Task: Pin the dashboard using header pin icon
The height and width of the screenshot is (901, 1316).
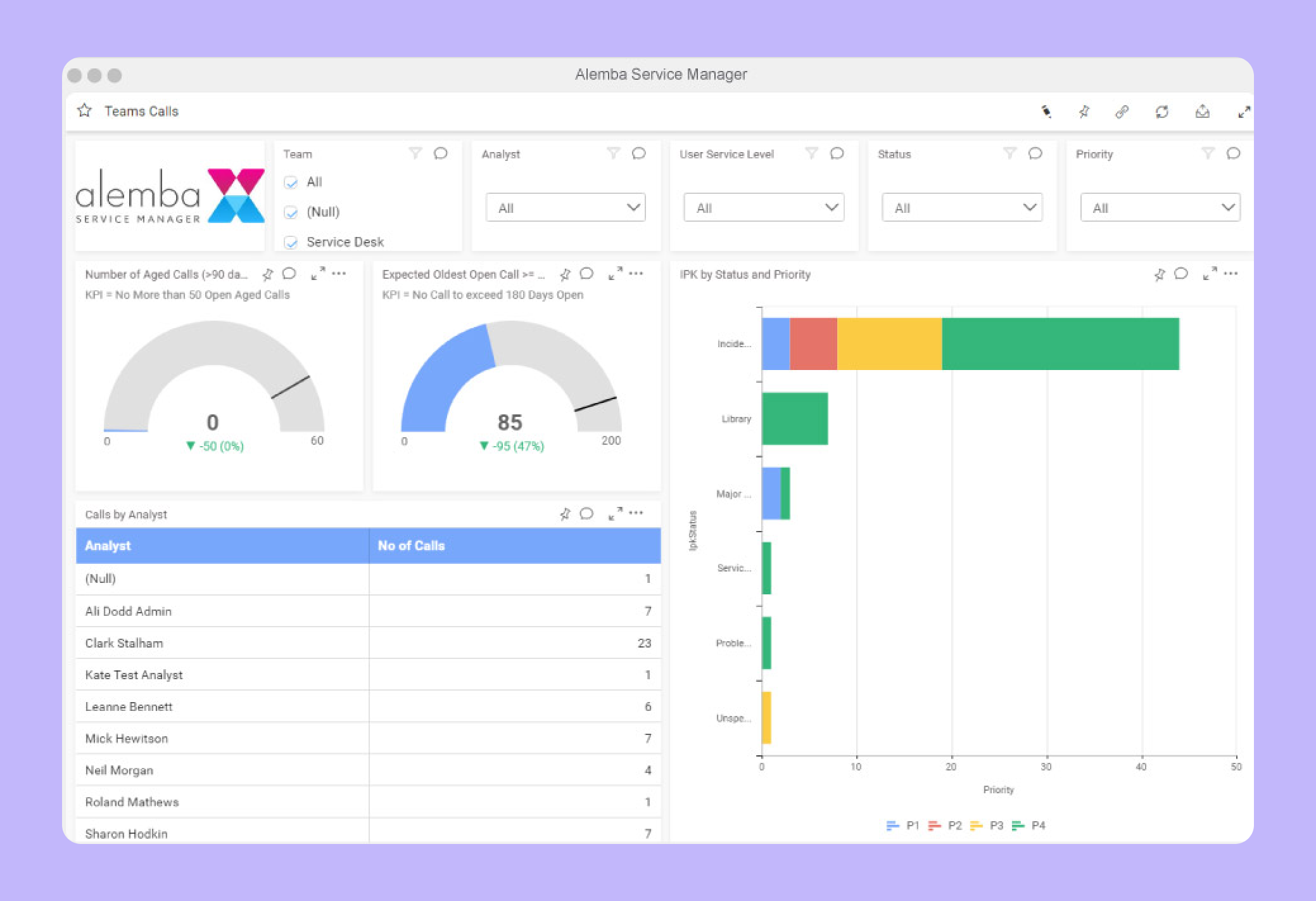Action: (x=1084, y=112)
